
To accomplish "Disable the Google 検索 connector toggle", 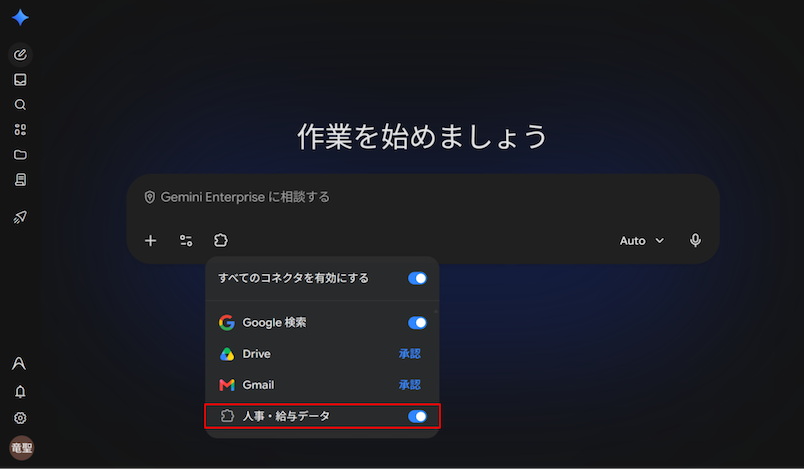I will [417, 323].
